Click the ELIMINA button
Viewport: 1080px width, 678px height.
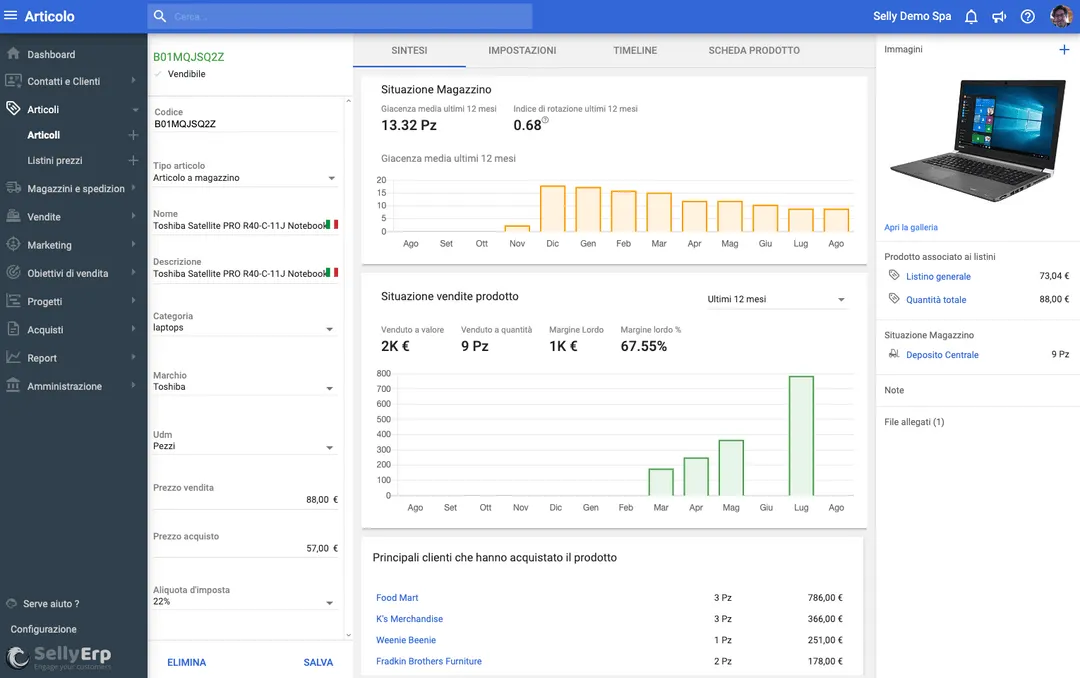187,662
